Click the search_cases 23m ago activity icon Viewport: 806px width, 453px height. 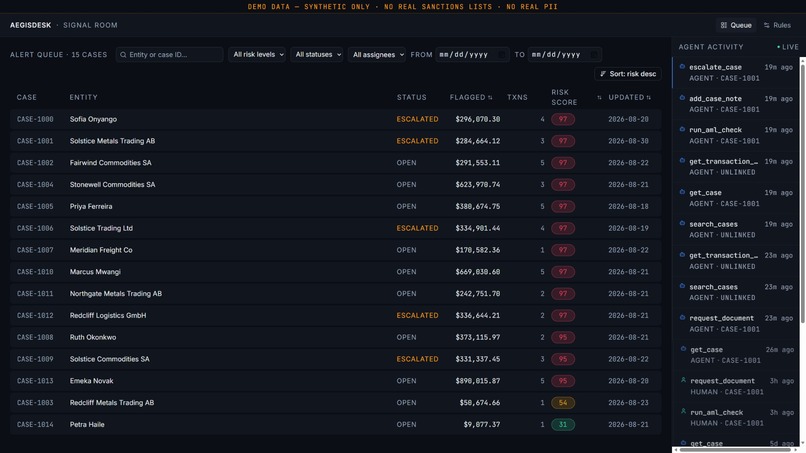click(682, 286)
